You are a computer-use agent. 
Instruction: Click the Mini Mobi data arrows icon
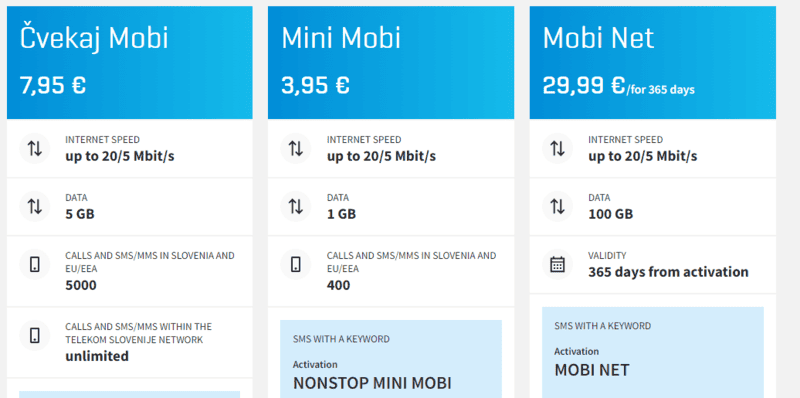pyautogui.click(x=296, y=207)
